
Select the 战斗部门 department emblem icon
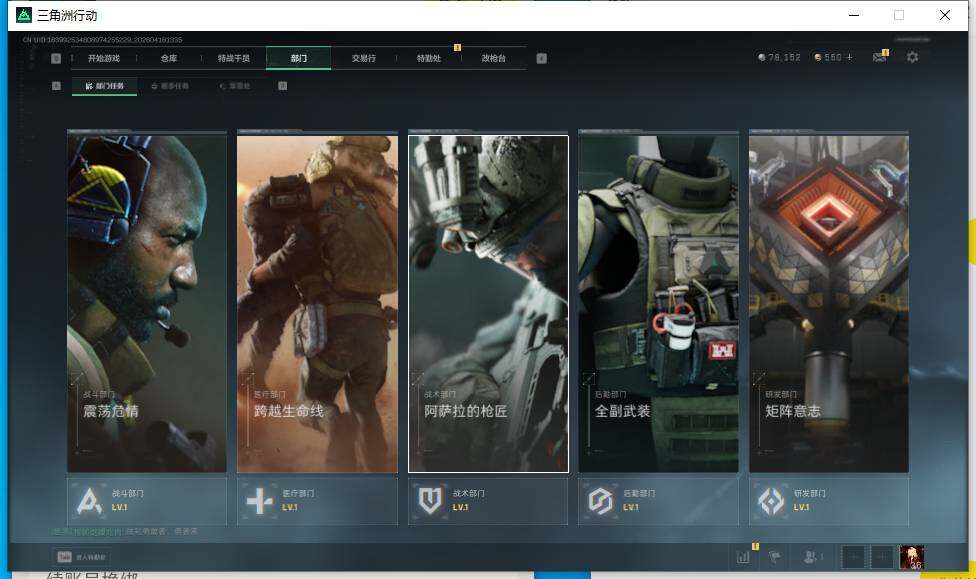tap(89, 500)
